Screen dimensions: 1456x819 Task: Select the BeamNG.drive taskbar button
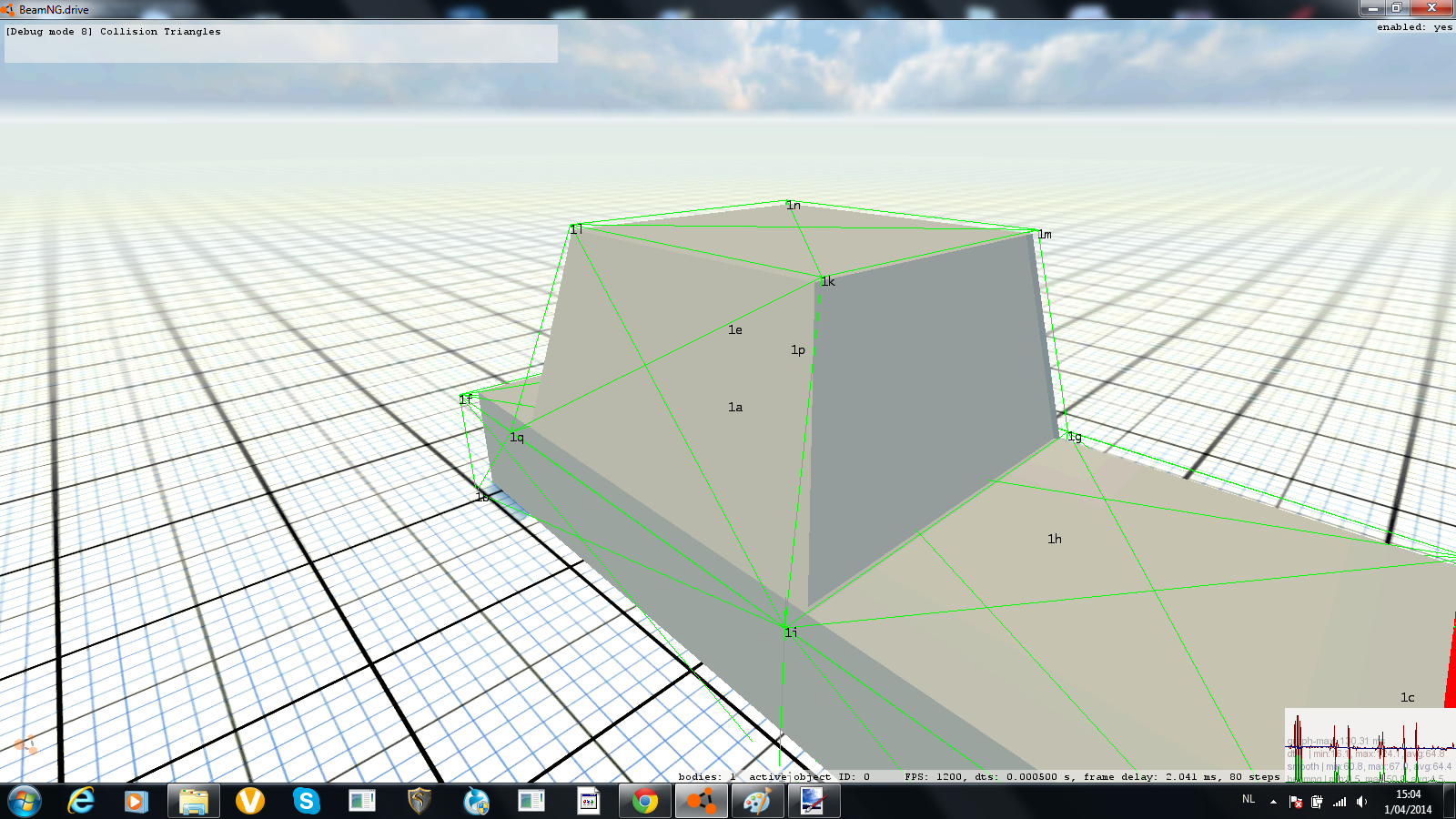[x=702, y=802]
